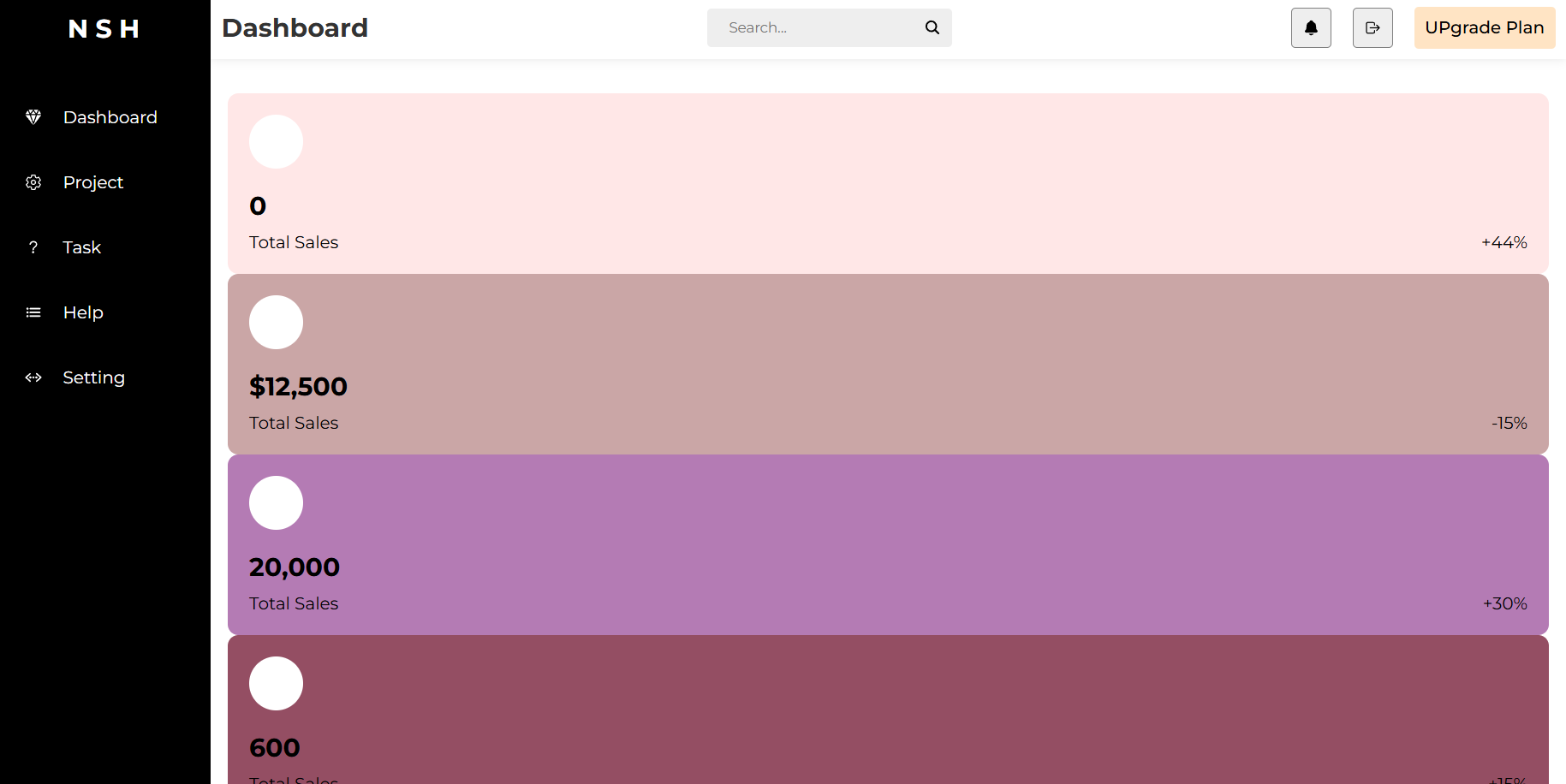Click the magnifier search icon
Viewport: 1566px width, 784px height.
[932, 27]
